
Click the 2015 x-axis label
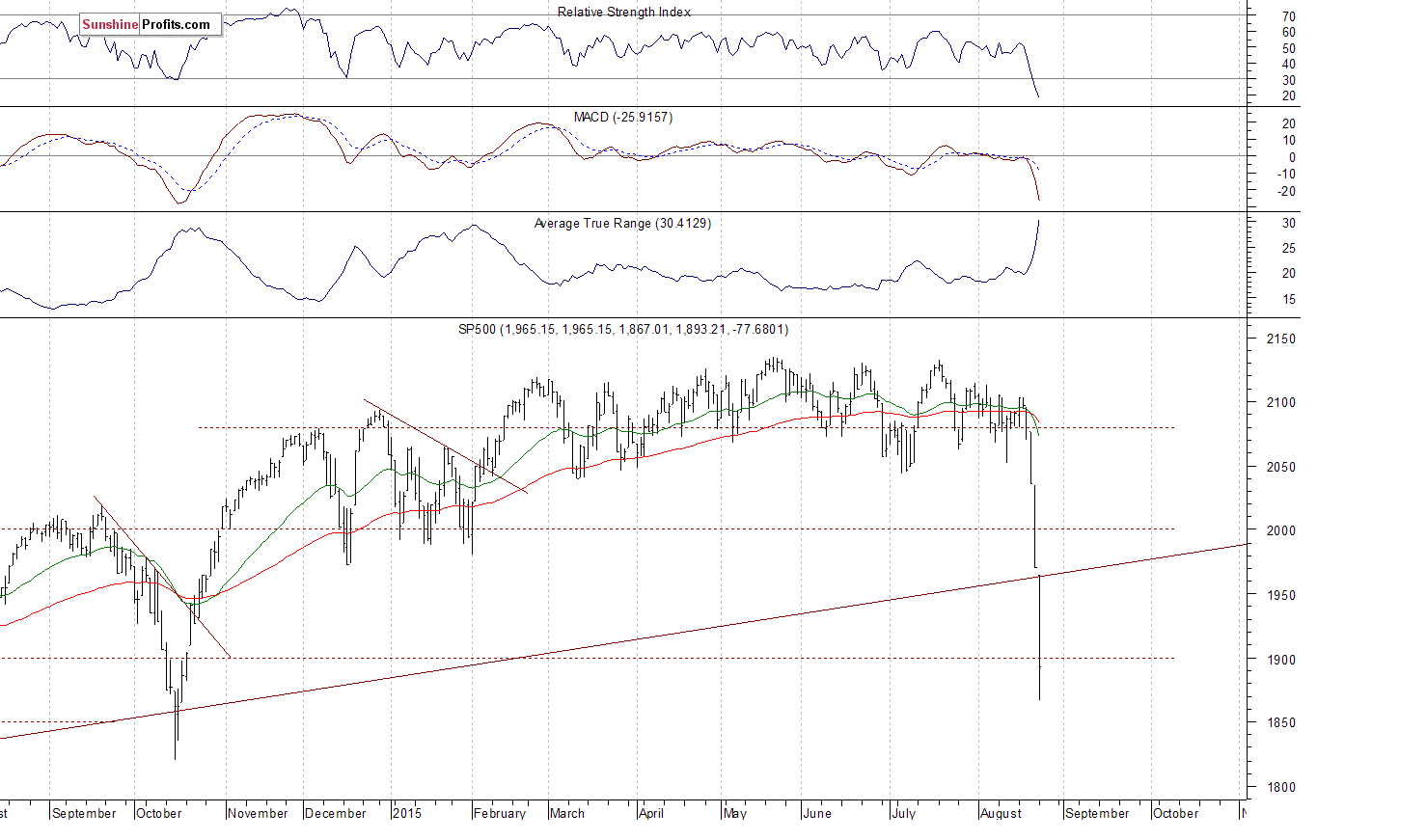[407, 813]
